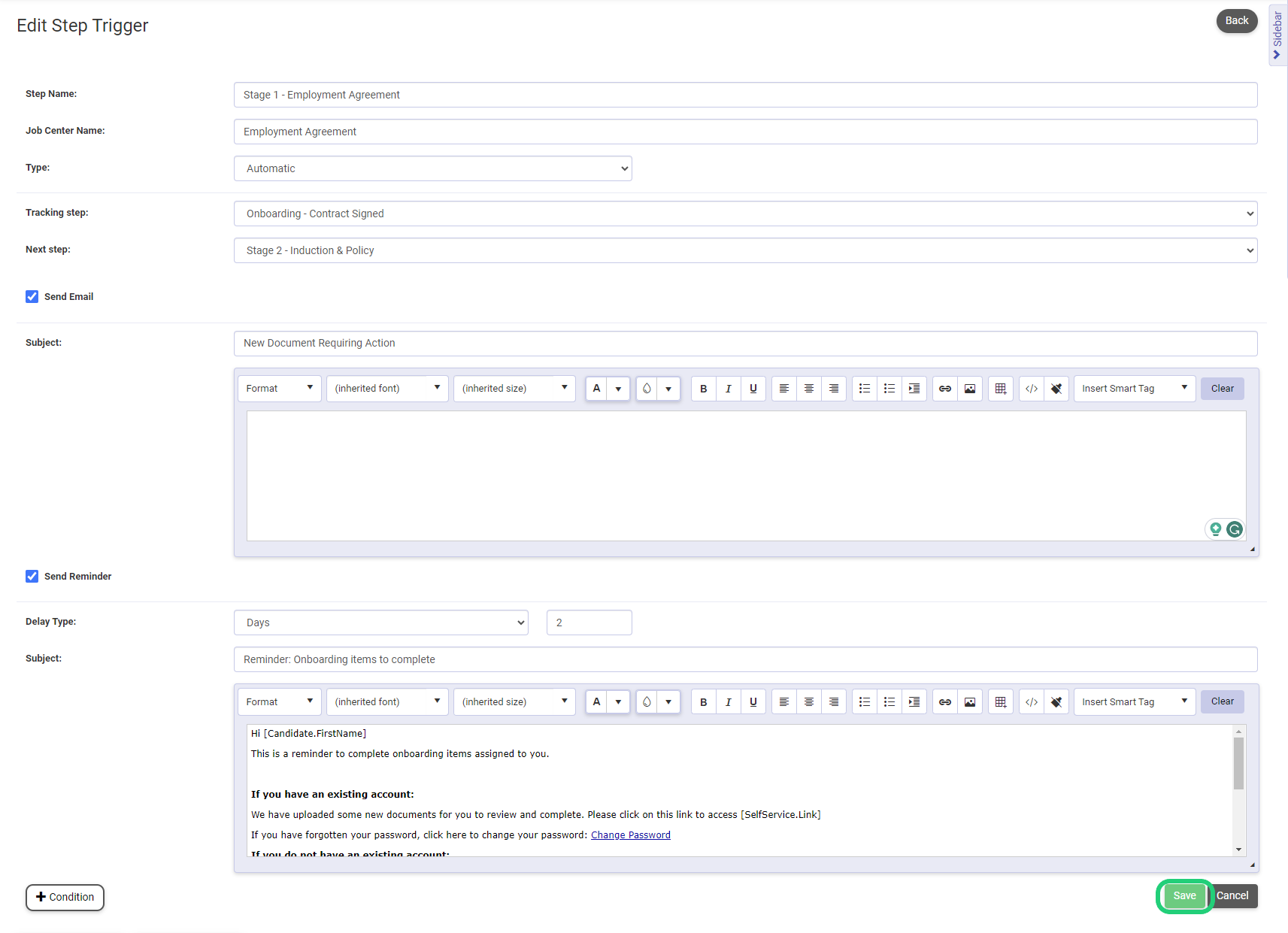Click underline icon in reminder editor toolbar
1288x933 pixels.
[x=753, y=702]
